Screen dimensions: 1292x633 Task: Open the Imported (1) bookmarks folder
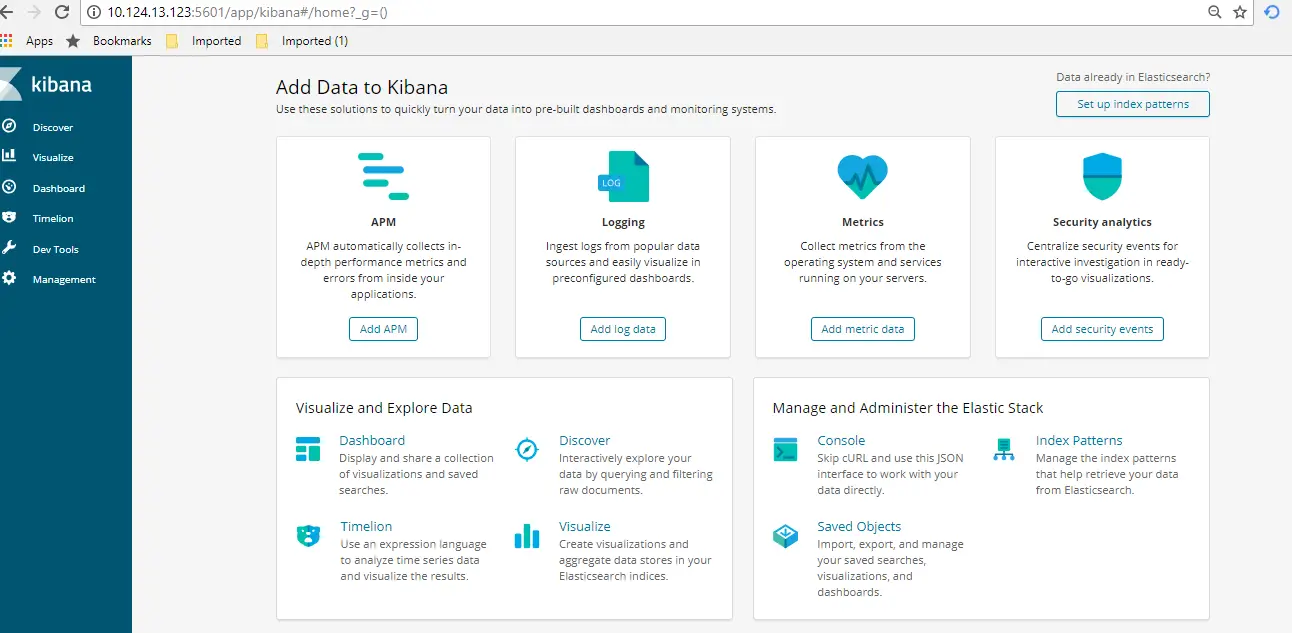(302, 41)
